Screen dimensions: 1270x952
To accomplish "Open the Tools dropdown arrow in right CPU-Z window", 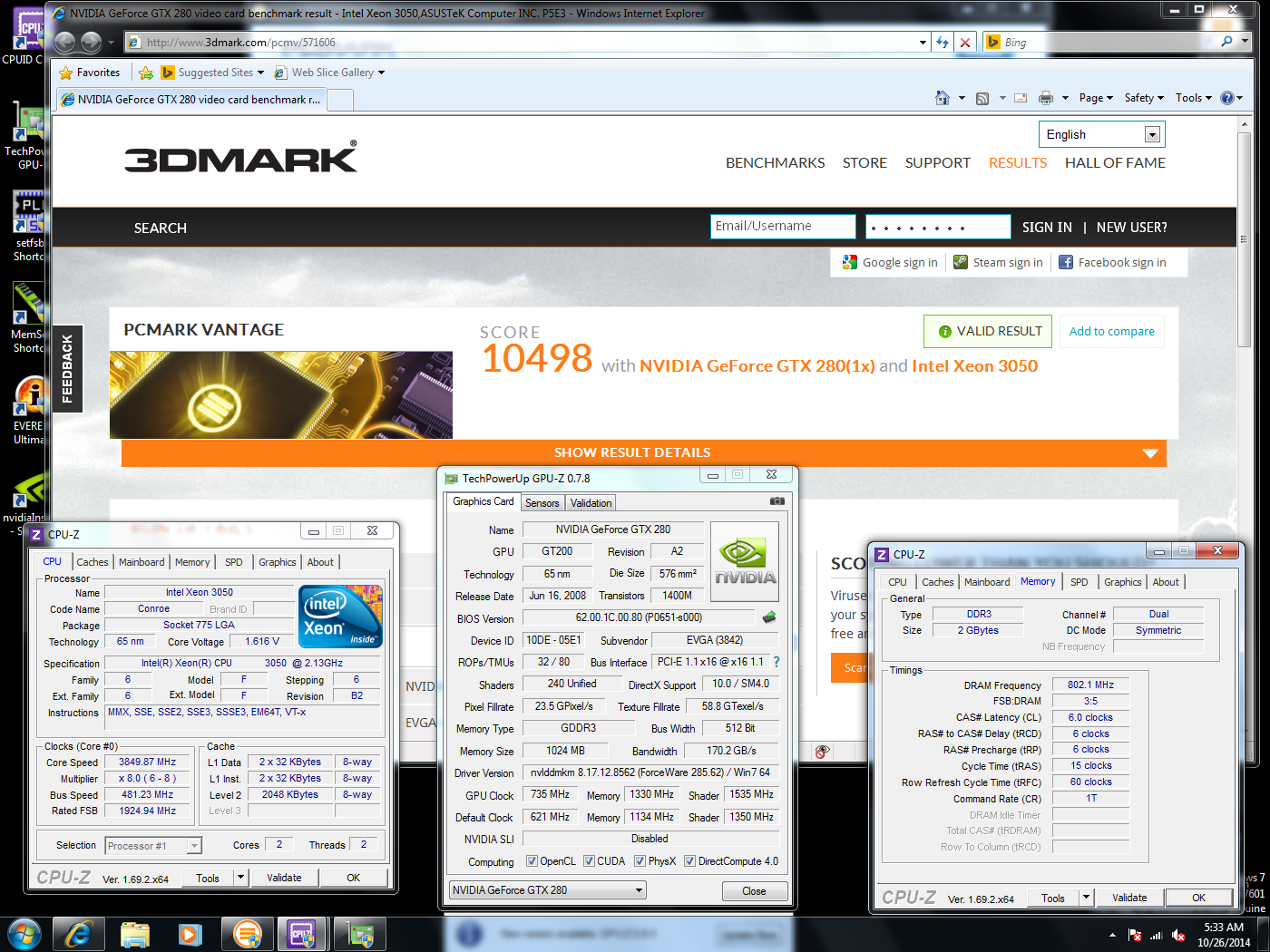I will coord(1087,898).
